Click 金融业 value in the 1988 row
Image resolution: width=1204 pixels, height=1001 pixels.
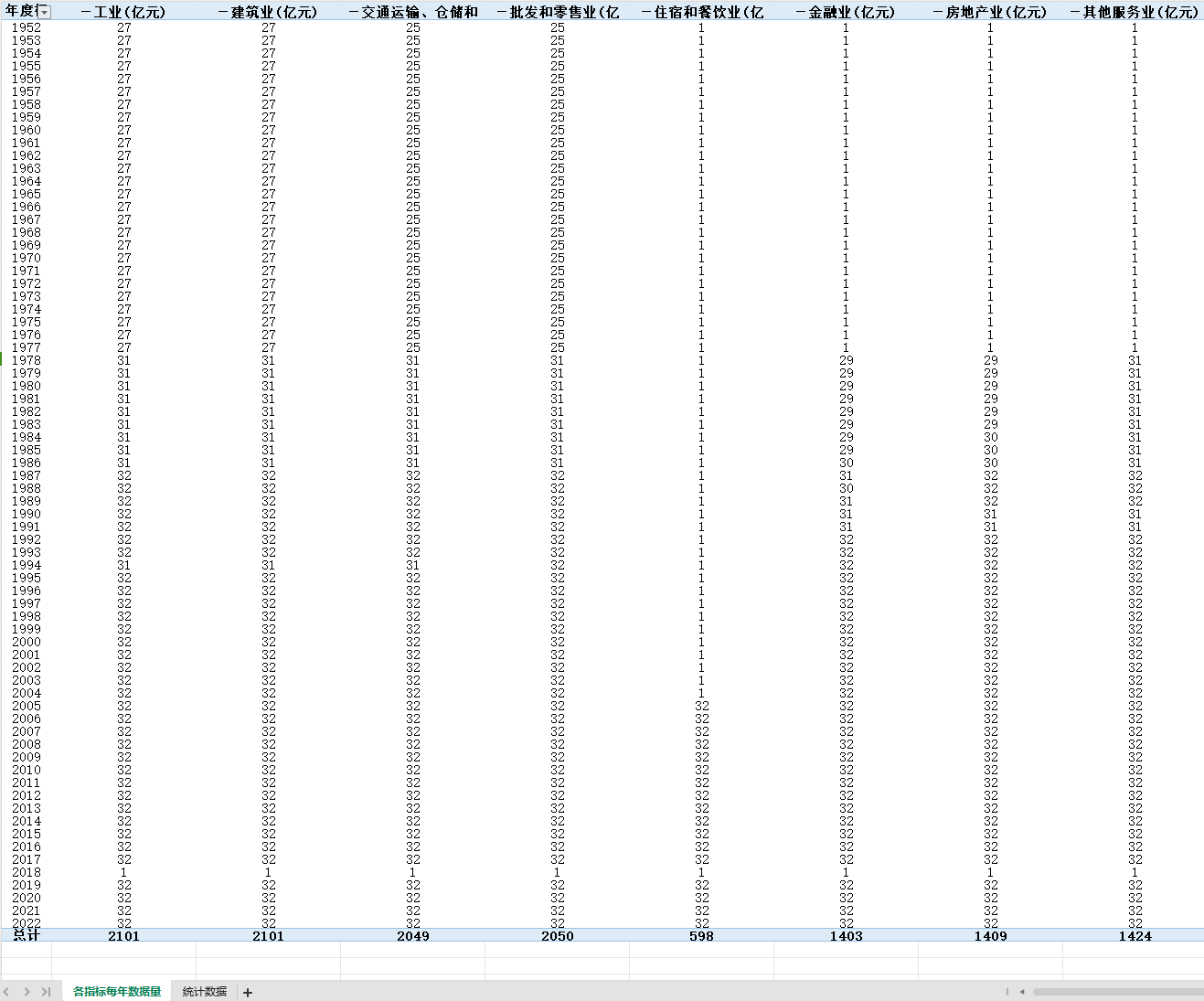[847, 488]
